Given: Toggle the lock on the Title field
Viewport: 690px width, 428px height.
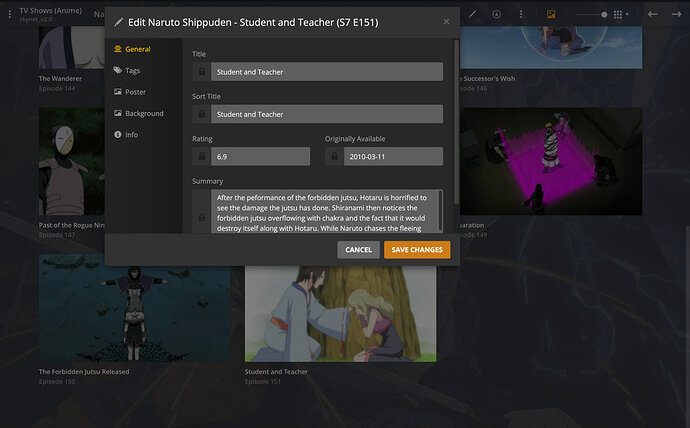Looking at the screenshot, I should click(x=202, y=71).
